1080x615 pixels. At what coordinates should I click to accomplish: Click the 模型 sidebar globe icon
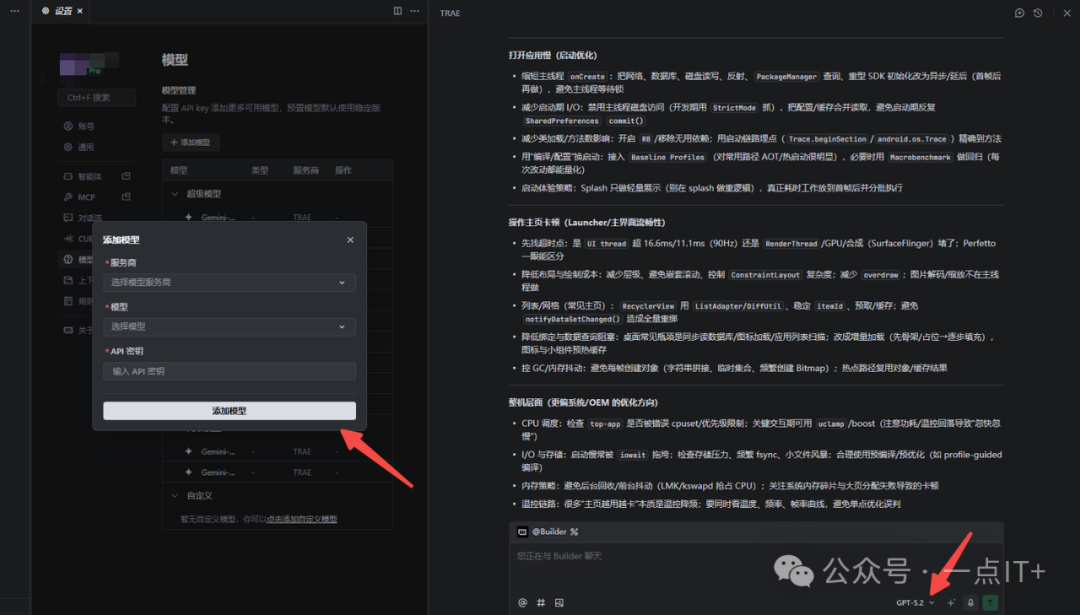point(68,260)
